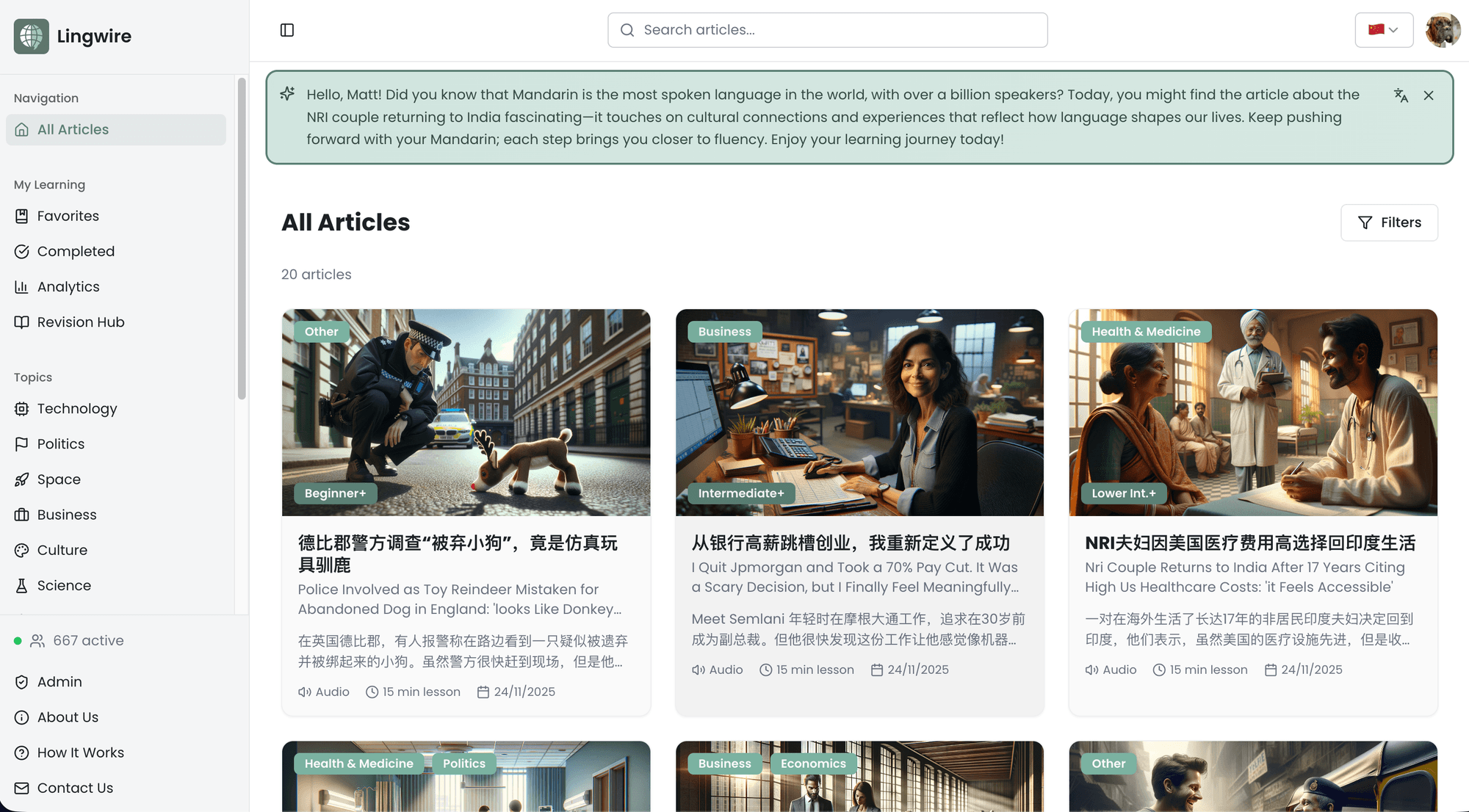Image resolution: width=1469 pixels, height=812 pixels.
Task: Dismiss the welcome banner
Action: click(1429, 95)
